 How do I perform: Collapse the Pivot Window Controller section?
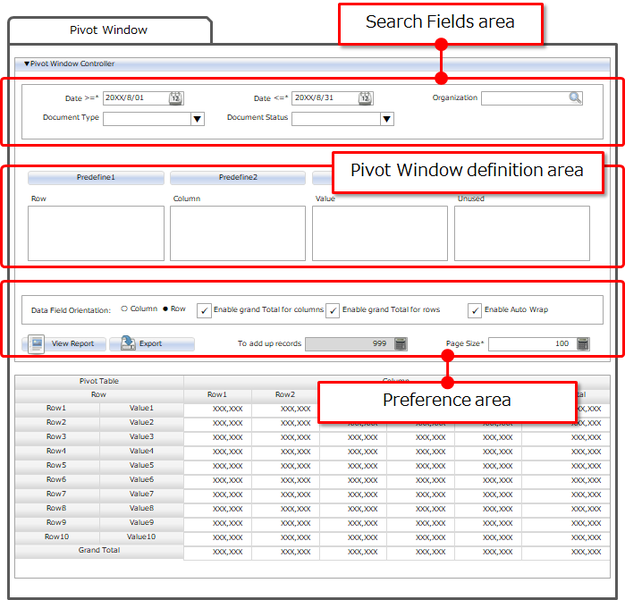[x=27, y=64]
